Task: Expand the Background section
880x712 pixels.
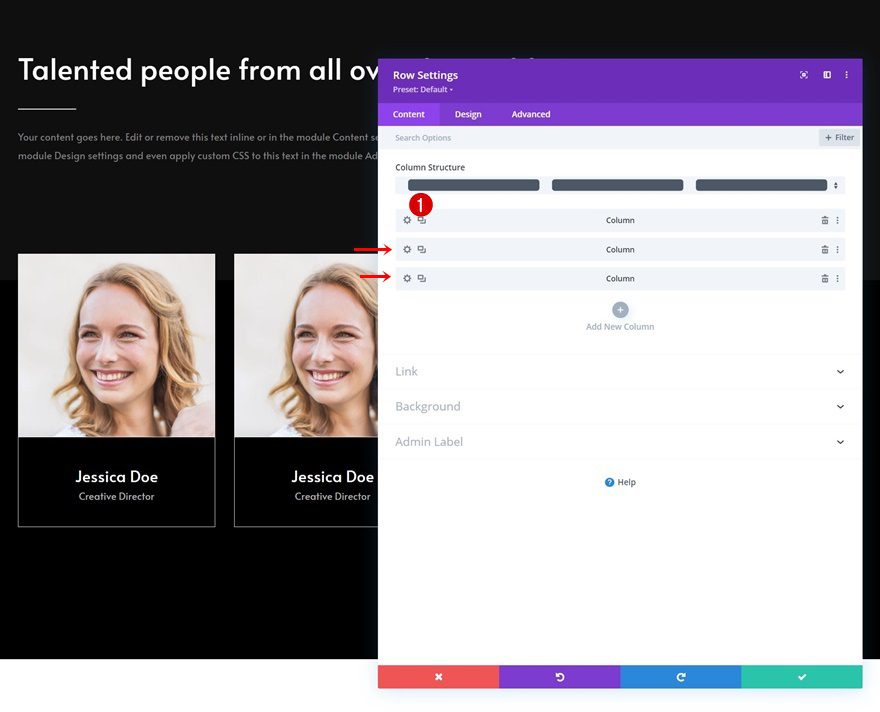Action: (620, 406)
